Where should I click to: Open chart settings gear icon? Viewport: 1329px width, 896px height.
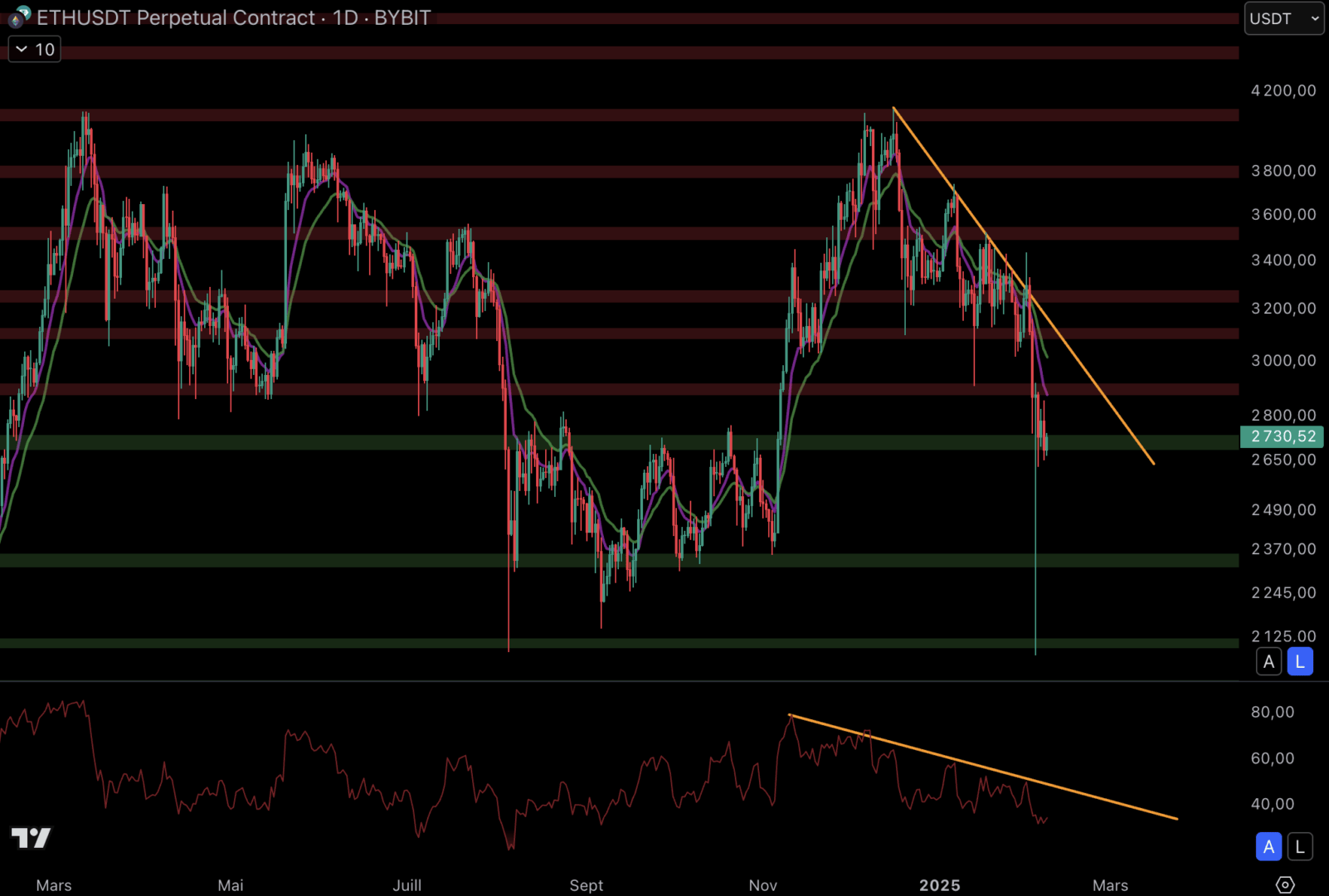(x=1284, y=884)
